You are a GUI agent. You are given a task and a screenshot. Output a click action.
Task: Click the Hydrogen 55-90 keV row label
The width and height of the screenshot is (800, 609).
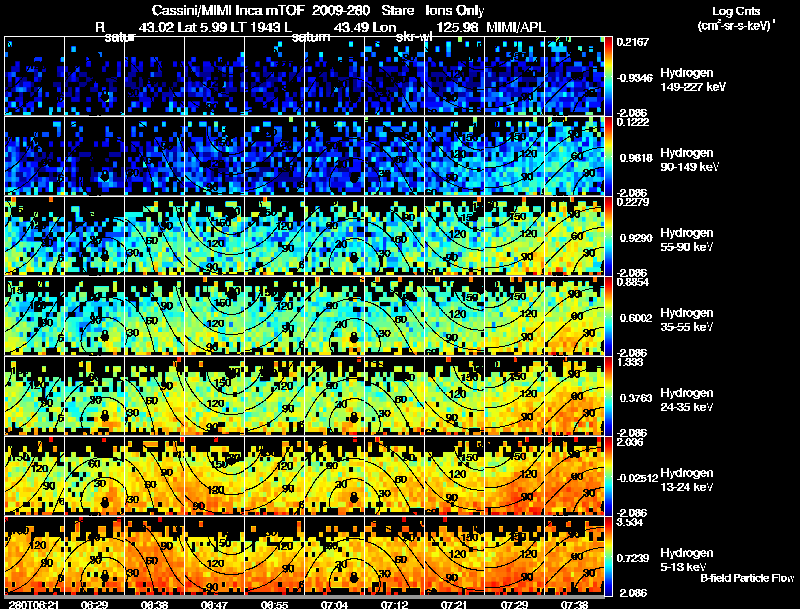pyautogui.click(x=687, y=240)
